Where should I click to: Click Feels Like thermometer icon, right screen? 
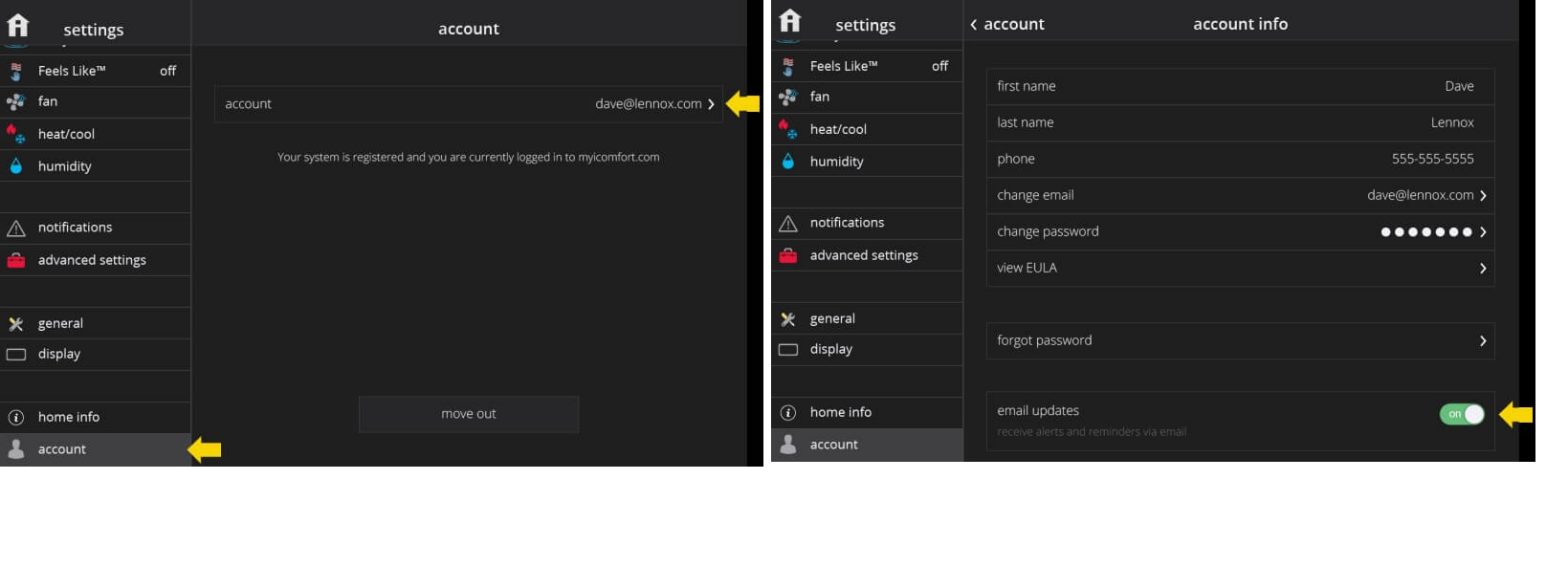788,66
